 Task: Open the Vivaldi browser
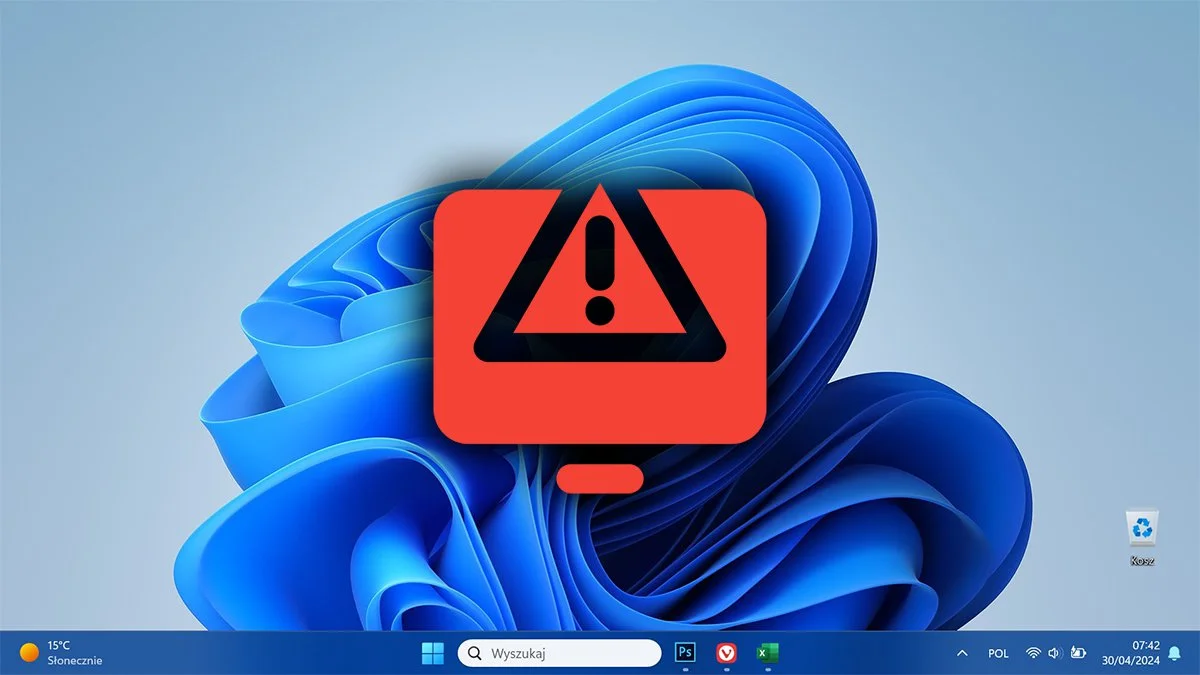pyautogui.click(x=728, y=652)
